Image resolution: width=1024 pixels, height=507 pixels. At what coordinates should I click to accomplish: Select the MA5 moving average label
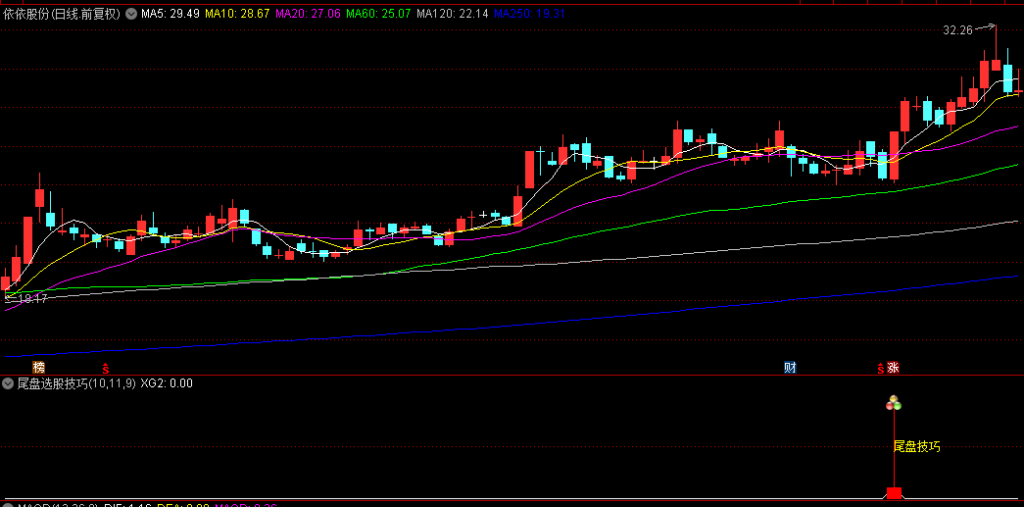[170, 14]
